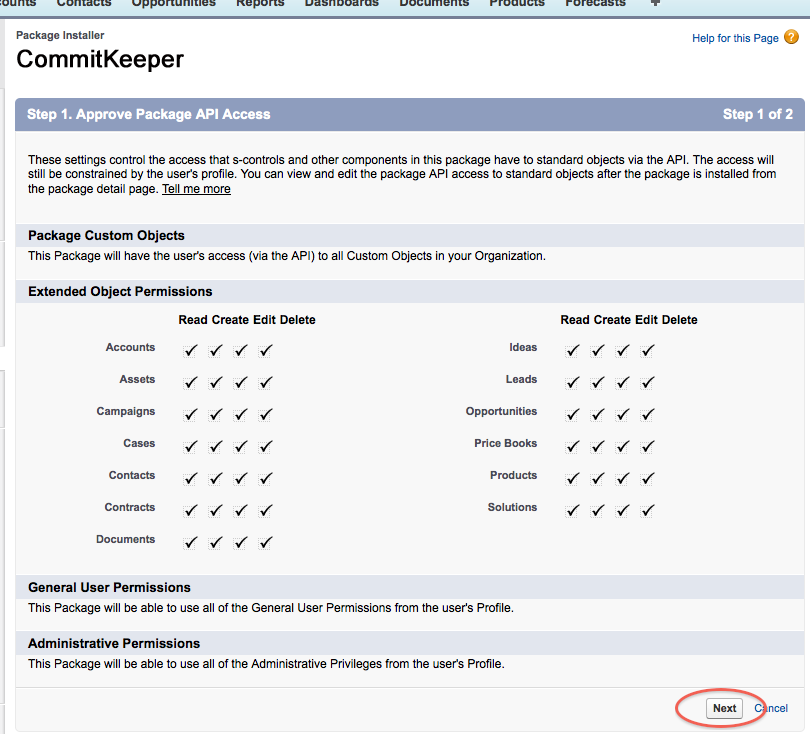Image resolution: width=810 pixels, height=734 pixels.
Task: Uncheck Delete permission for Price Books
Action: [647, 446]
